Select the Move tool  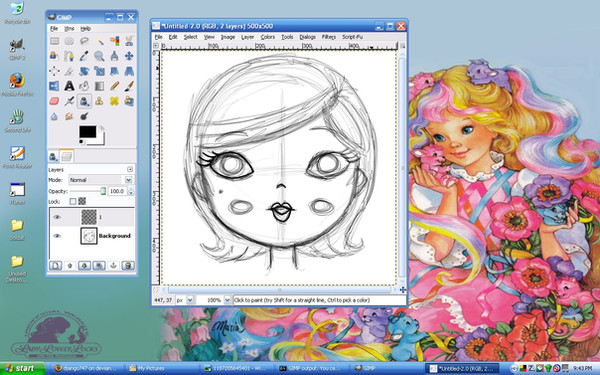(x=129, y=56)
